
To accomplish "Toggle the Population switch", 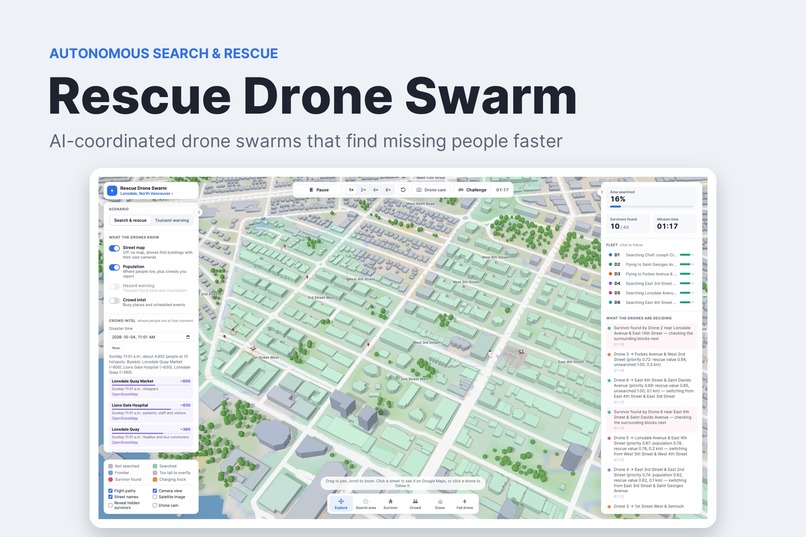I will 114,267.
